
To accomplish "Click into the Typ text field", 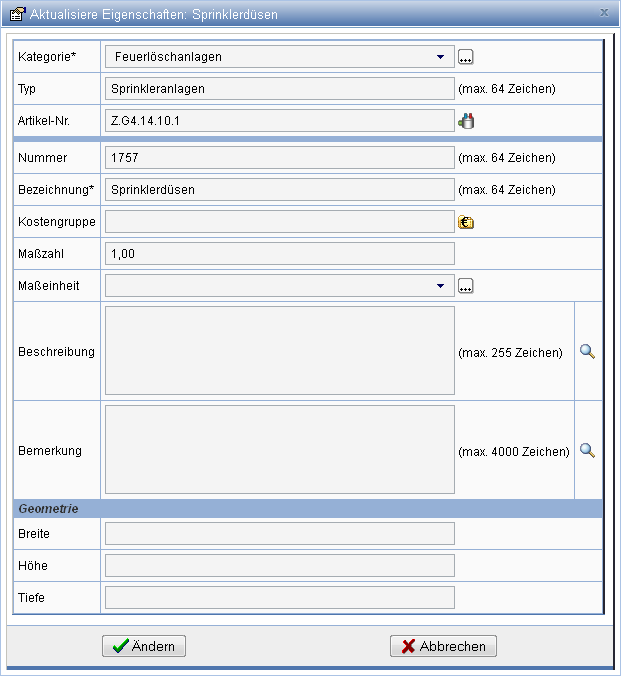I will [x=279, y=89].
